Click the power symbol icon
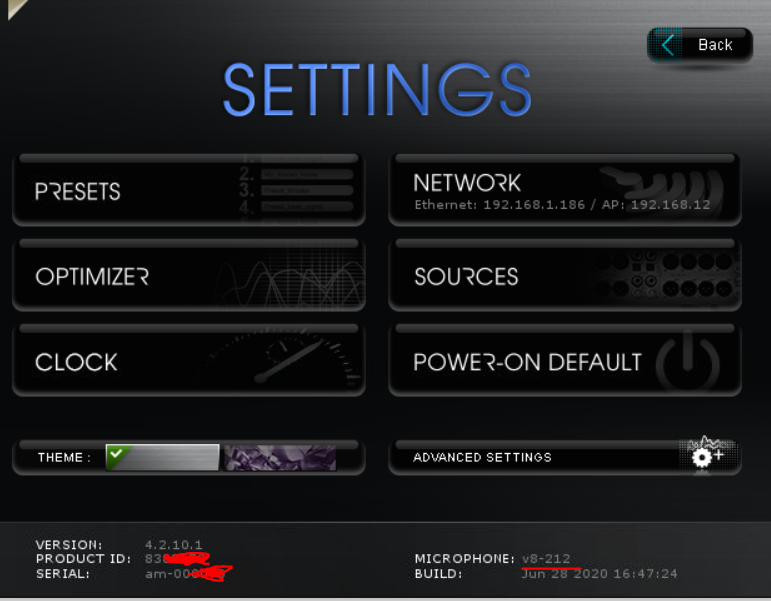The height and width of the screenshot is (601, 771). (x=688, y=361)
